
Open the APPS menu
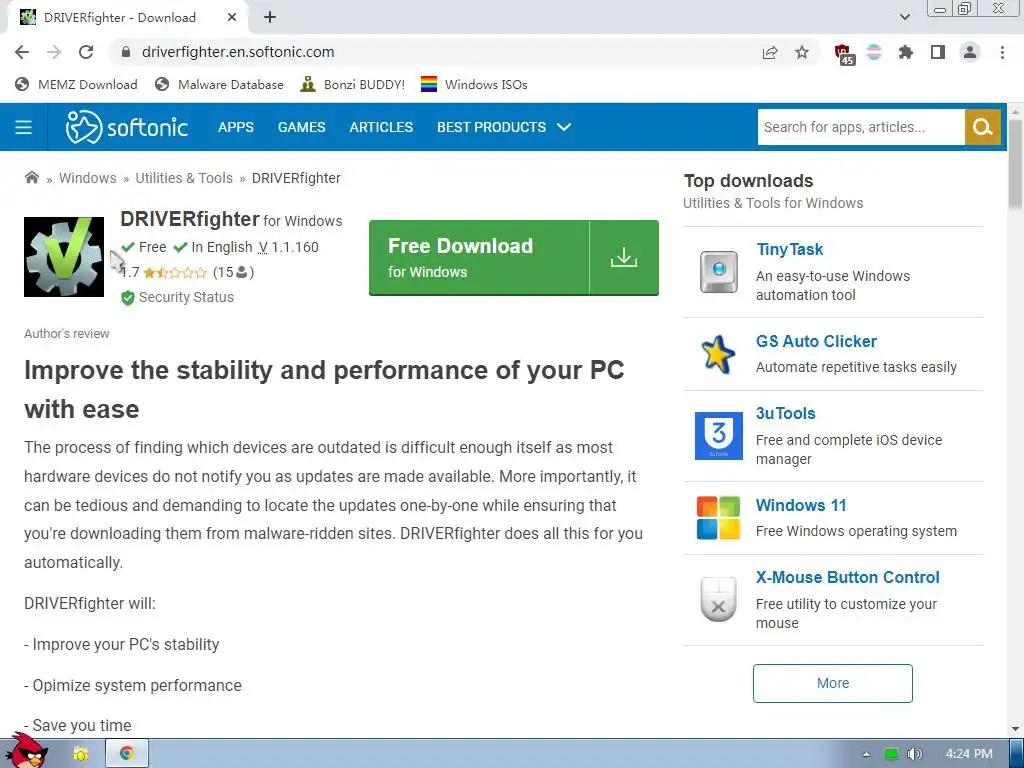tap(236, 127)
